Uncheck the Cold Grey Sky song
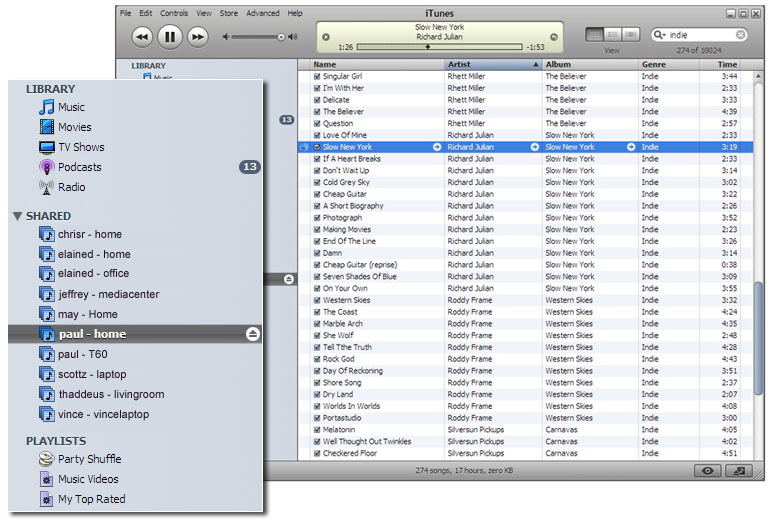The height and width of the screenshot is (529, 775). point(317,182)
